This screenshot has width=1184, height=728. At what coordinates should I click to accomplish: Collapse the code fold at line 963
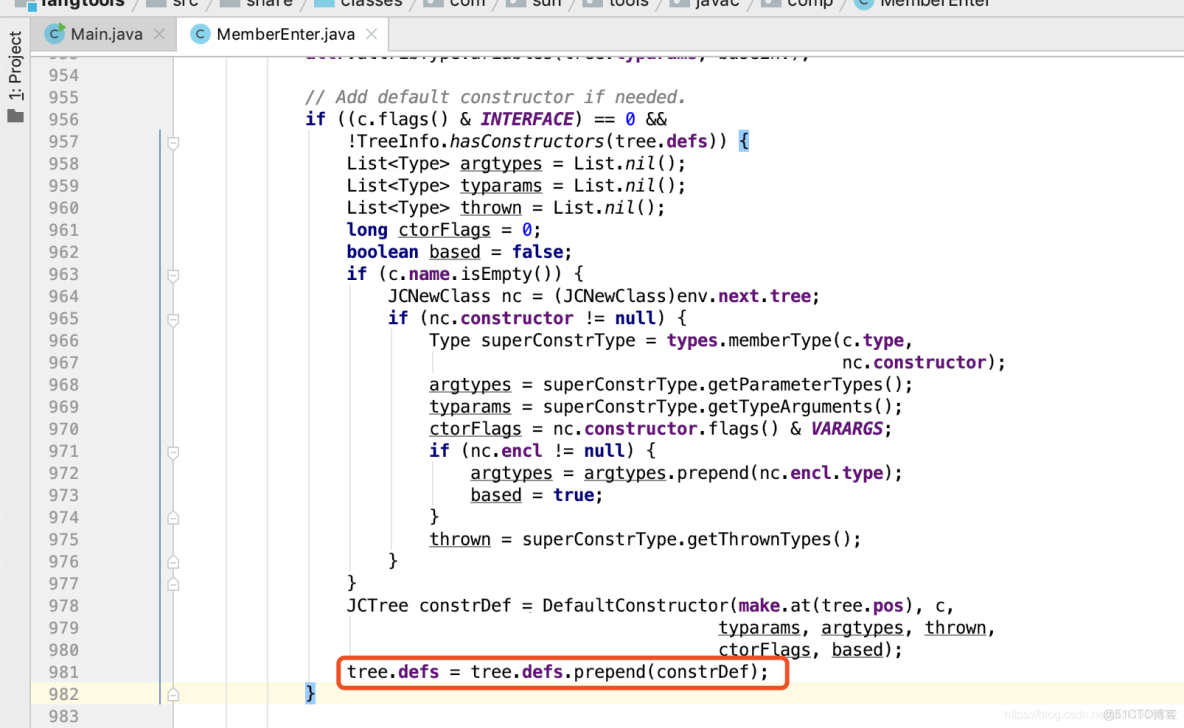[173, 274]
